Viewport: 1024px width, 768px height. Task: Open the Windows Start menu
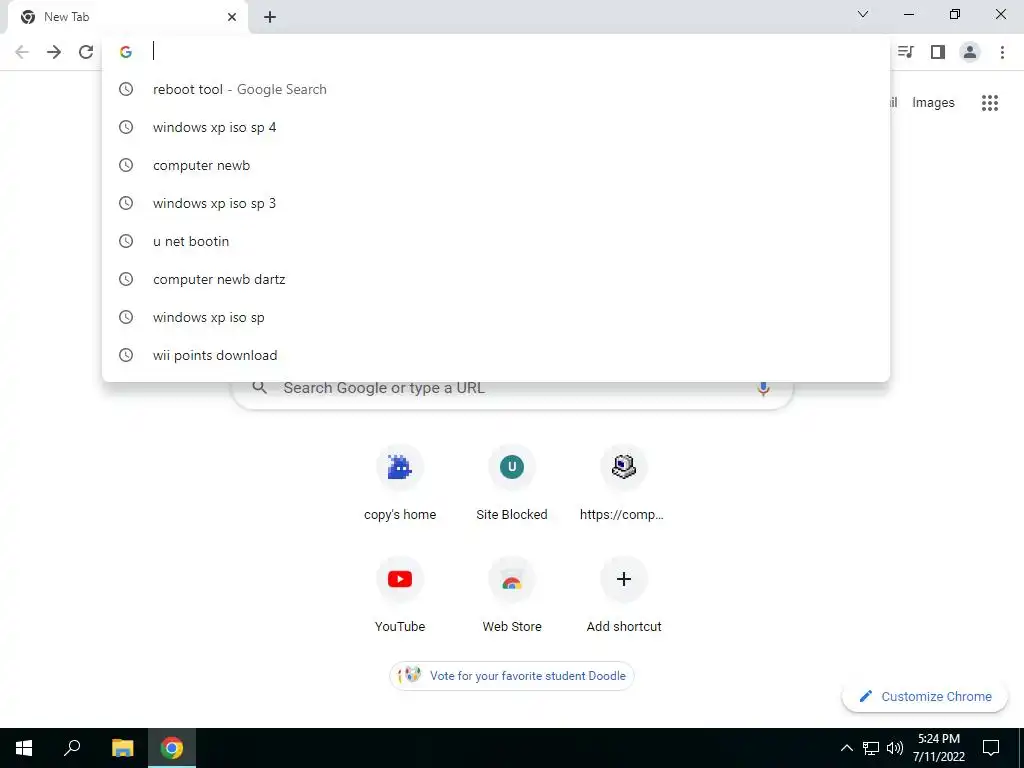(24, 748)
